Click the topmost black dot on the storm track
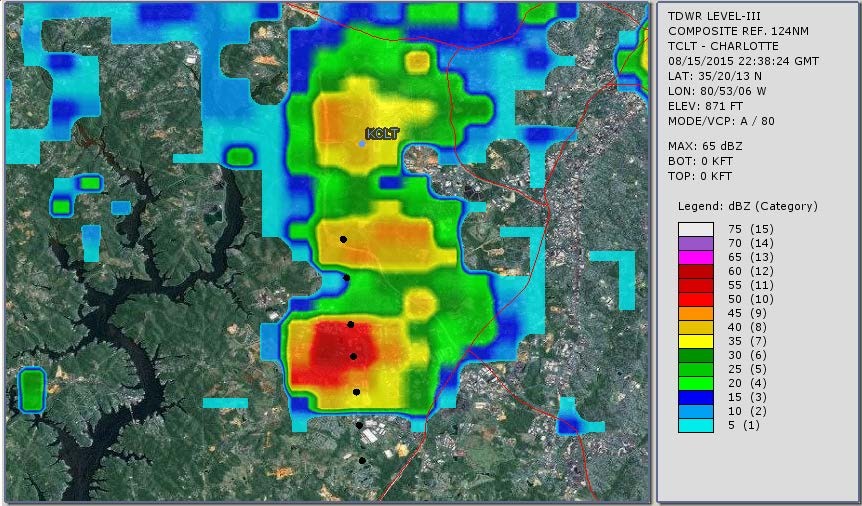This screenshot has width=862, height=506. (x=343, y=239)
